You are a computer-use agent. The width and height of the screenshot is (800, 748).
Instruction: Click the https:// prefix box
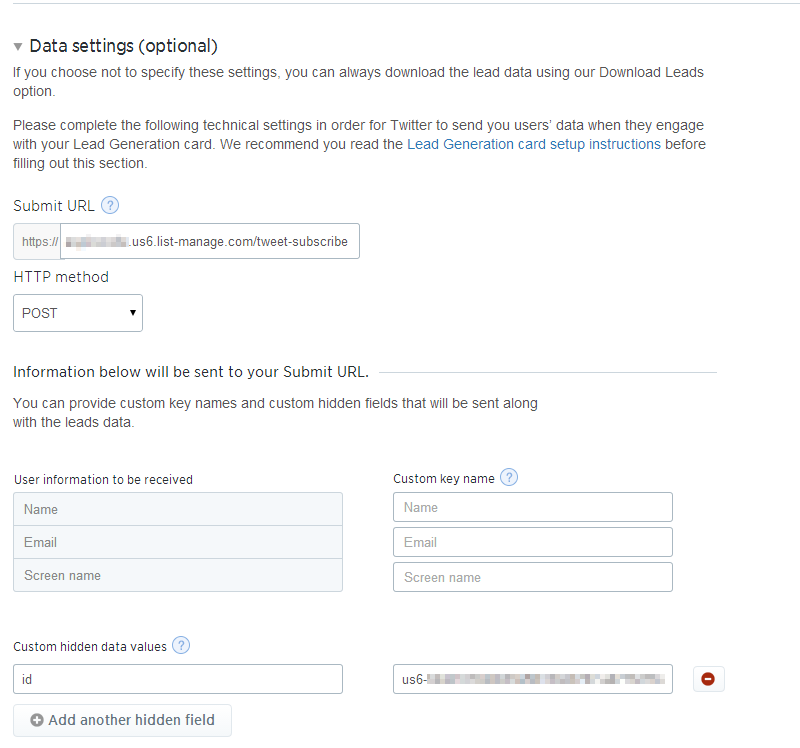38,242
